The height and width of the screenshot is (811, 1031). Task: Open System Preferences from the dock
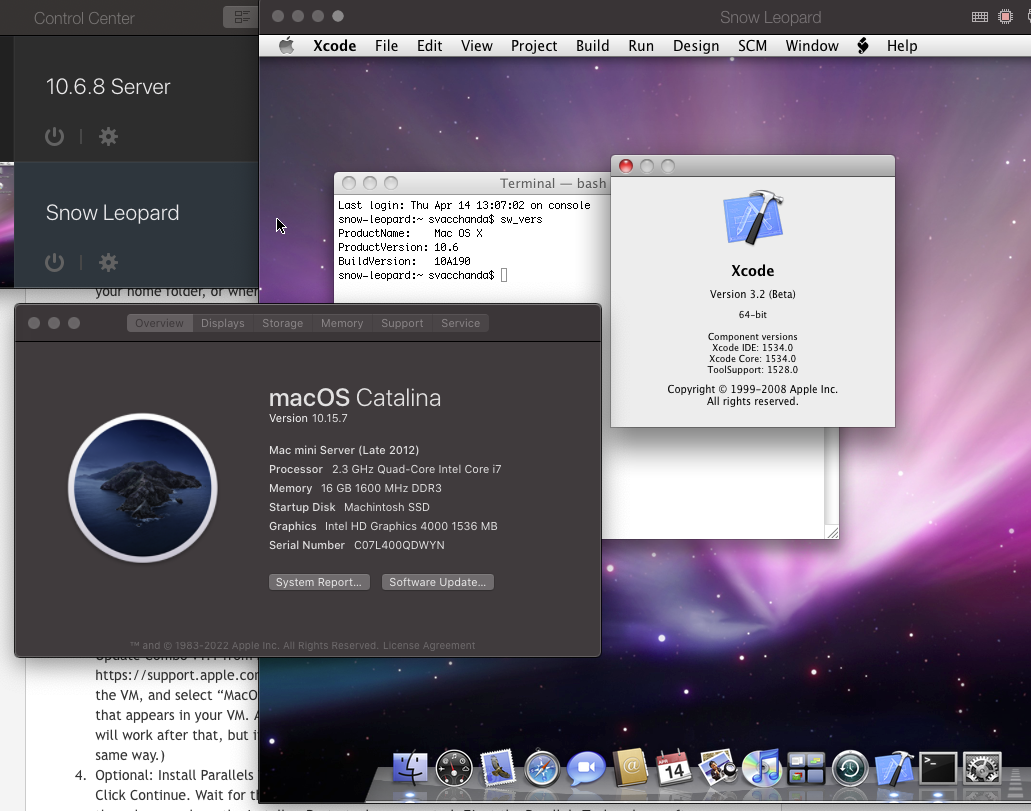click(x=982, y=768)
